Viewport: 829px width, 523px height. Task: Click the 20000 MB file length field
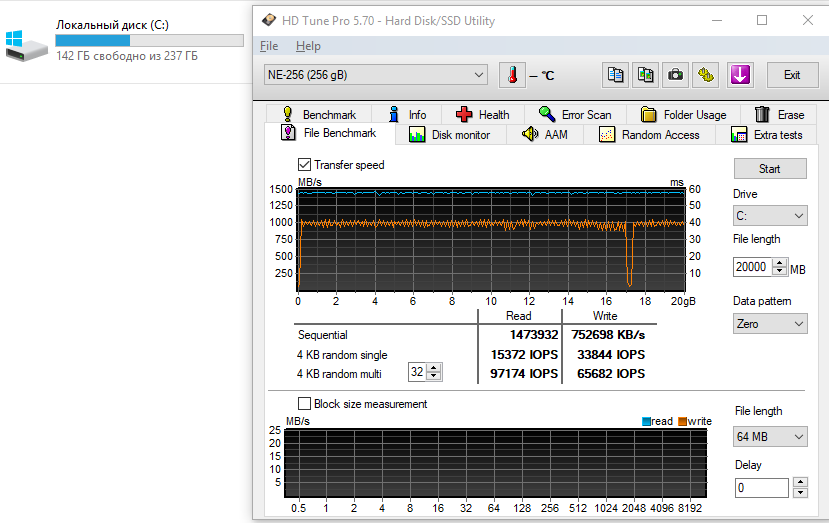pyautogui.click(x=753, y=267)
